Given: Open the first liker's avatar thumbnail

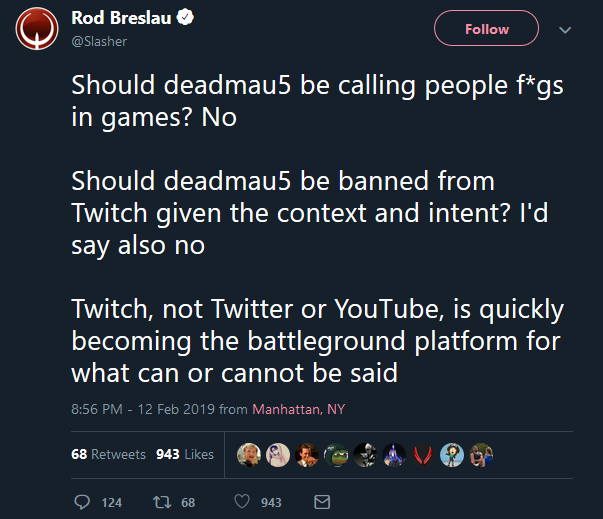Looking at the screenshot, I should pos(247,455).
